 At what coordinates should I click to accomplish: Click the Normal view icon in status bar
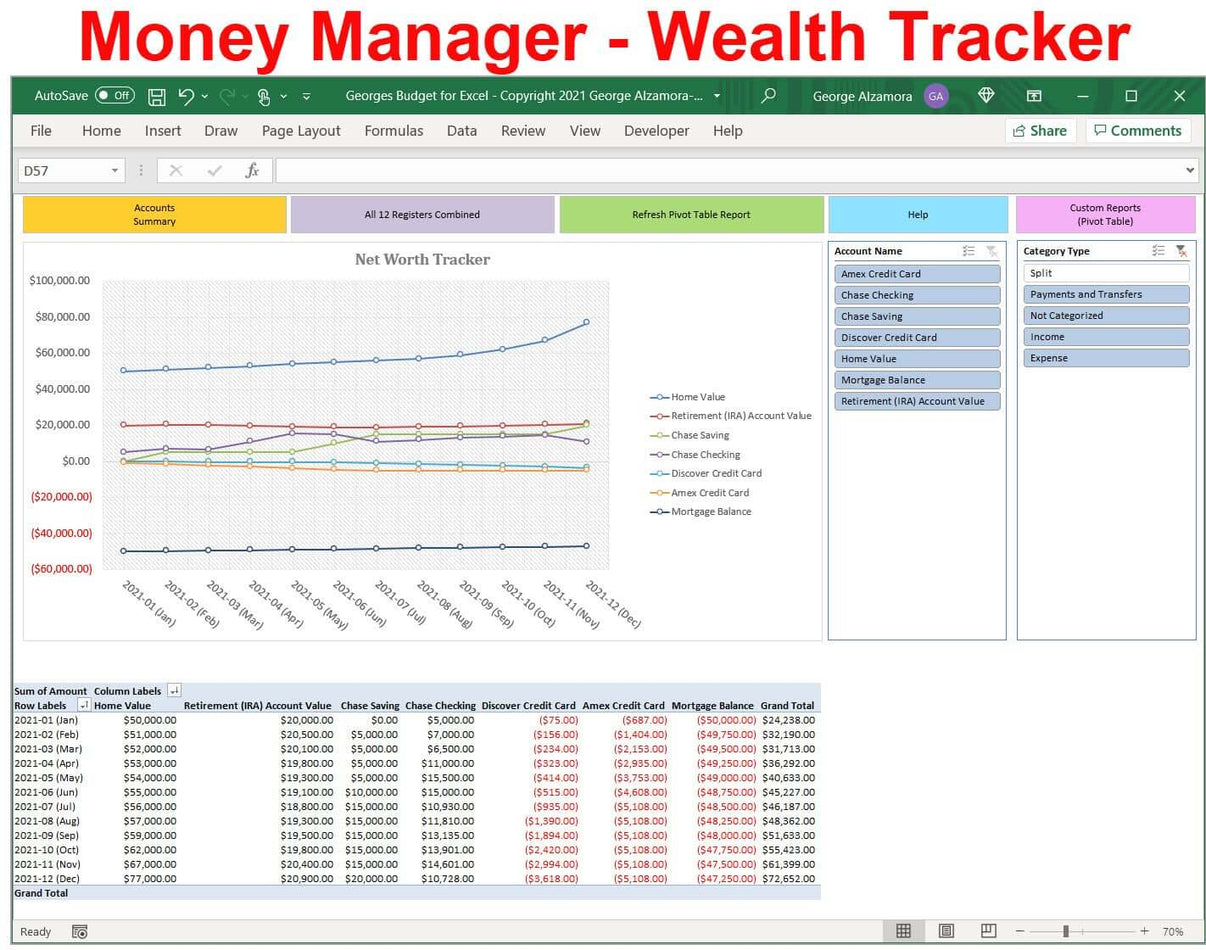point(904,931)
